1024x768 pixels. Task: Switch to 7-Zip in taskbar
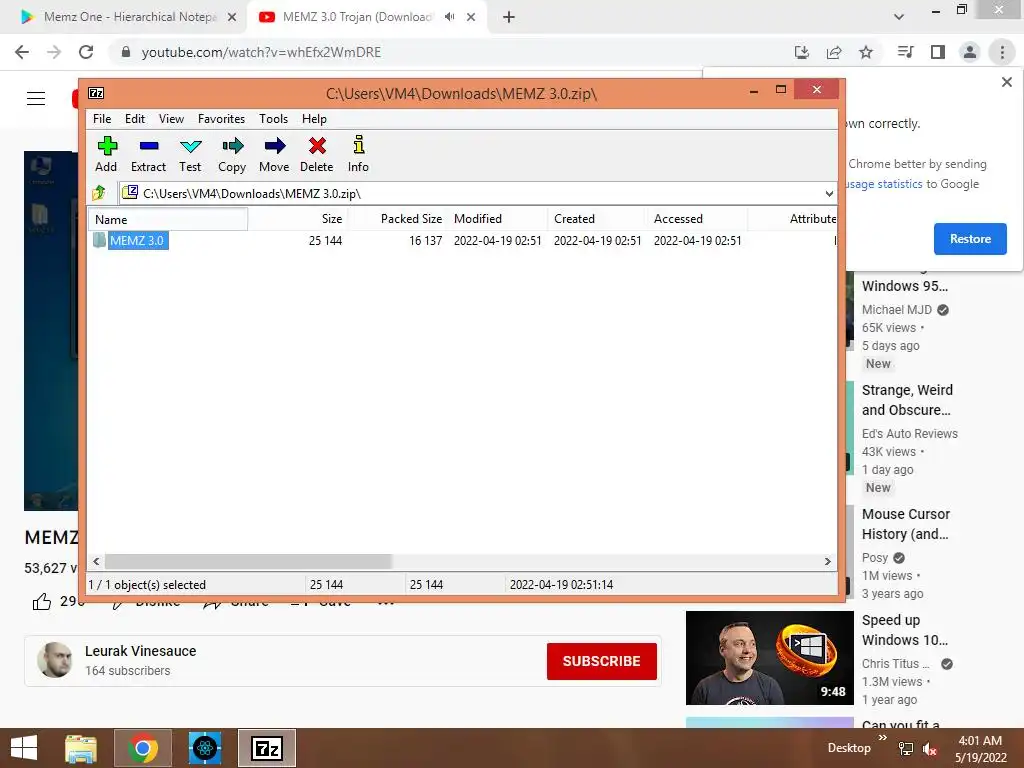267,748
